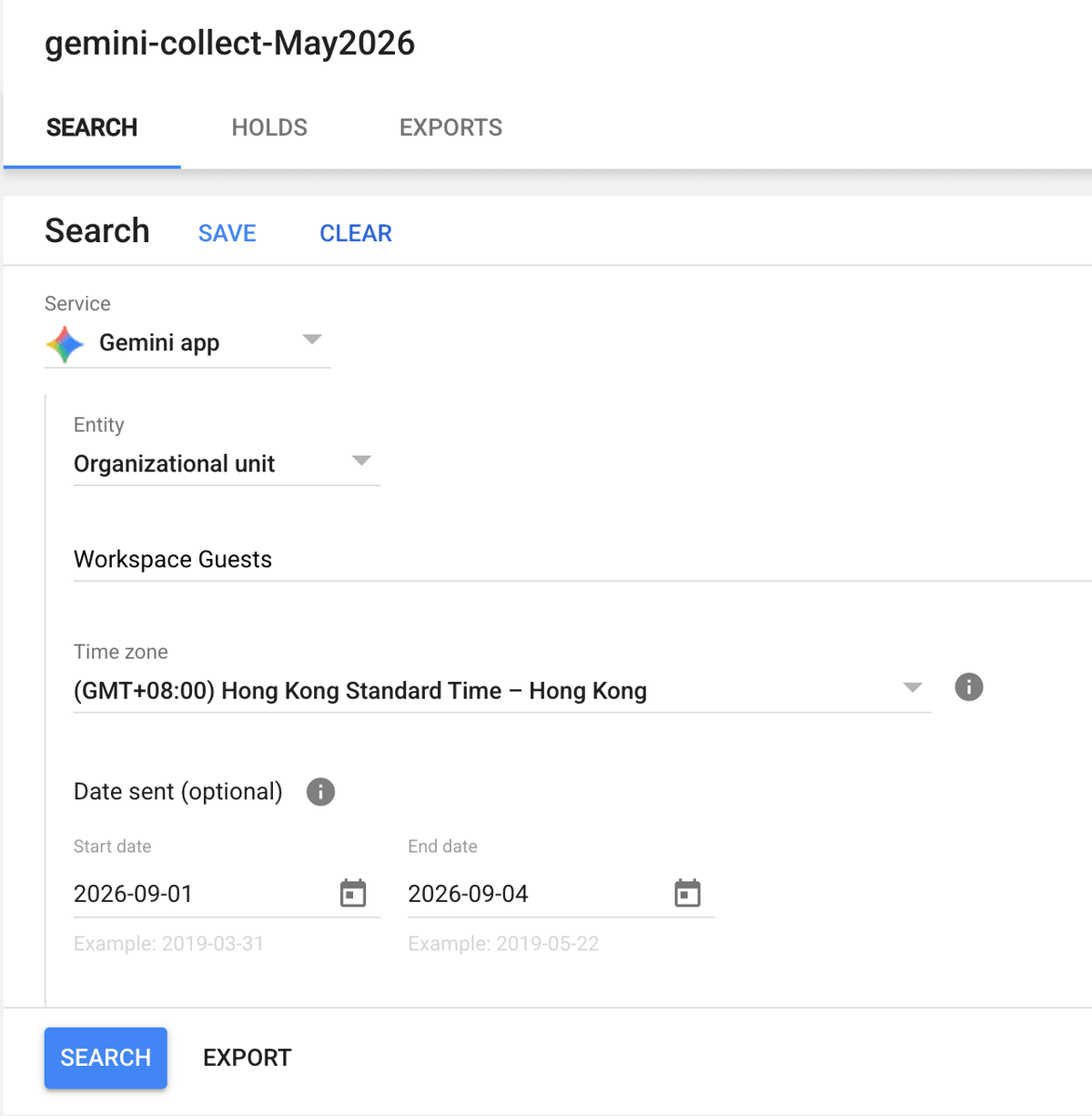Switch to the EXPORTS tab
The height and width of the screenshot is (1116, 1092).
click(450, 127)
